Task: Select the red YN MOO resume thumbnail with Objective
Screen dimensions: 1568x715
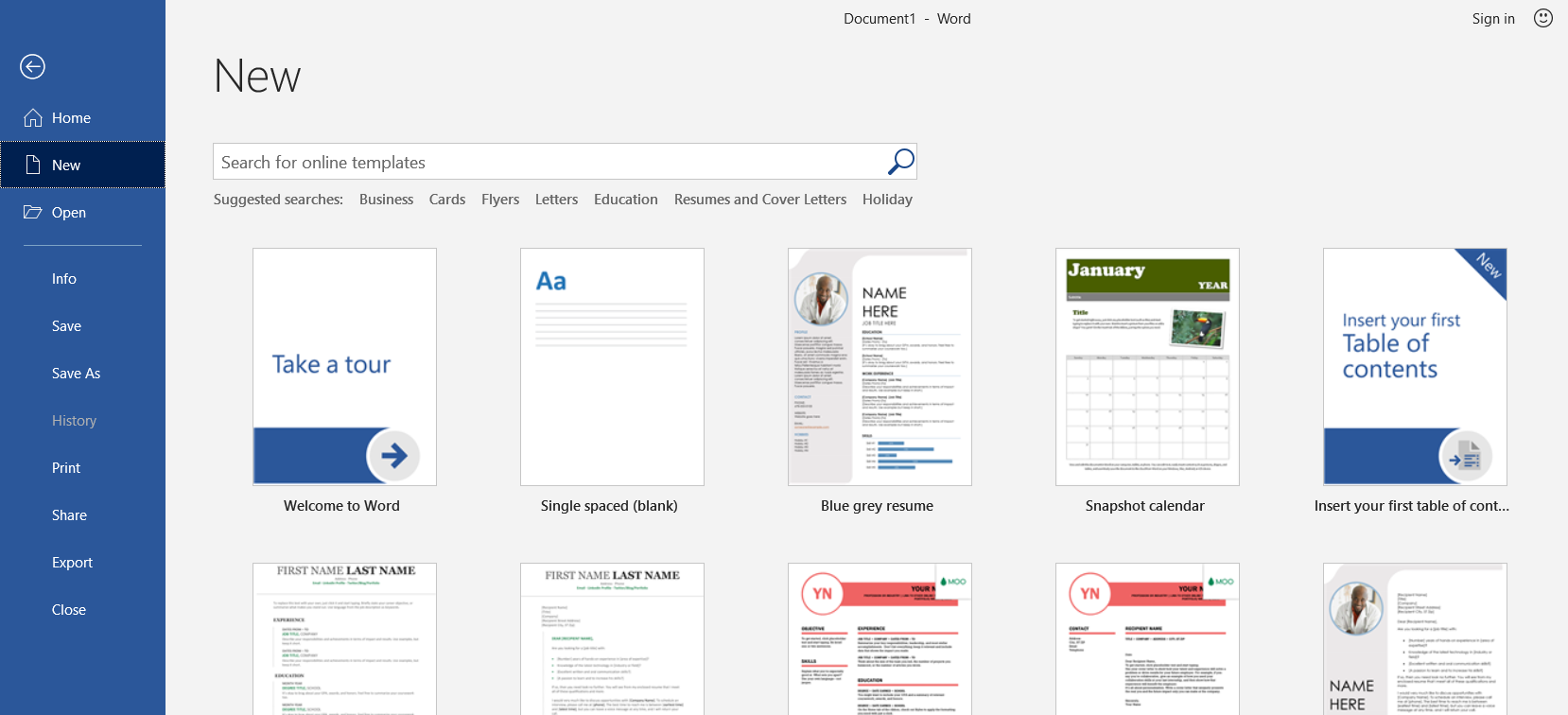Action: (x=880, y=638)
